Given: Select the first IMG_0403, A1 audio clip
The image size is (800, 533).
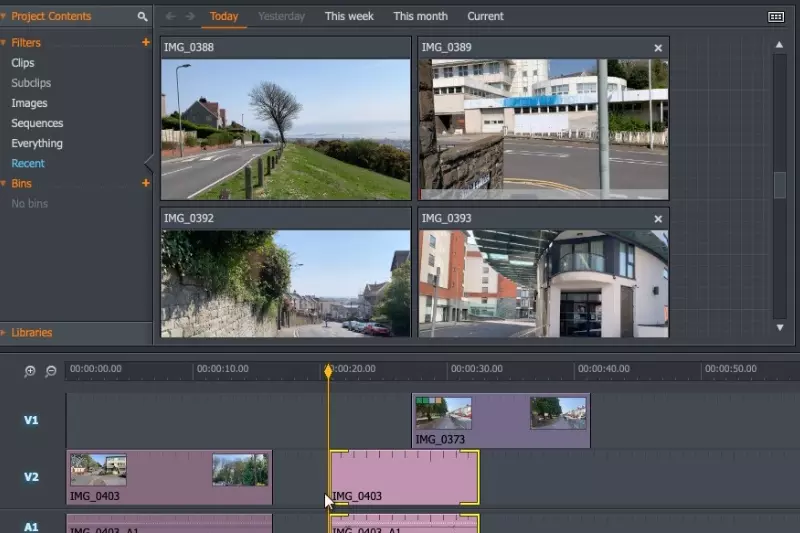Looking at the screenshot, I should click(x=169, y=524).
